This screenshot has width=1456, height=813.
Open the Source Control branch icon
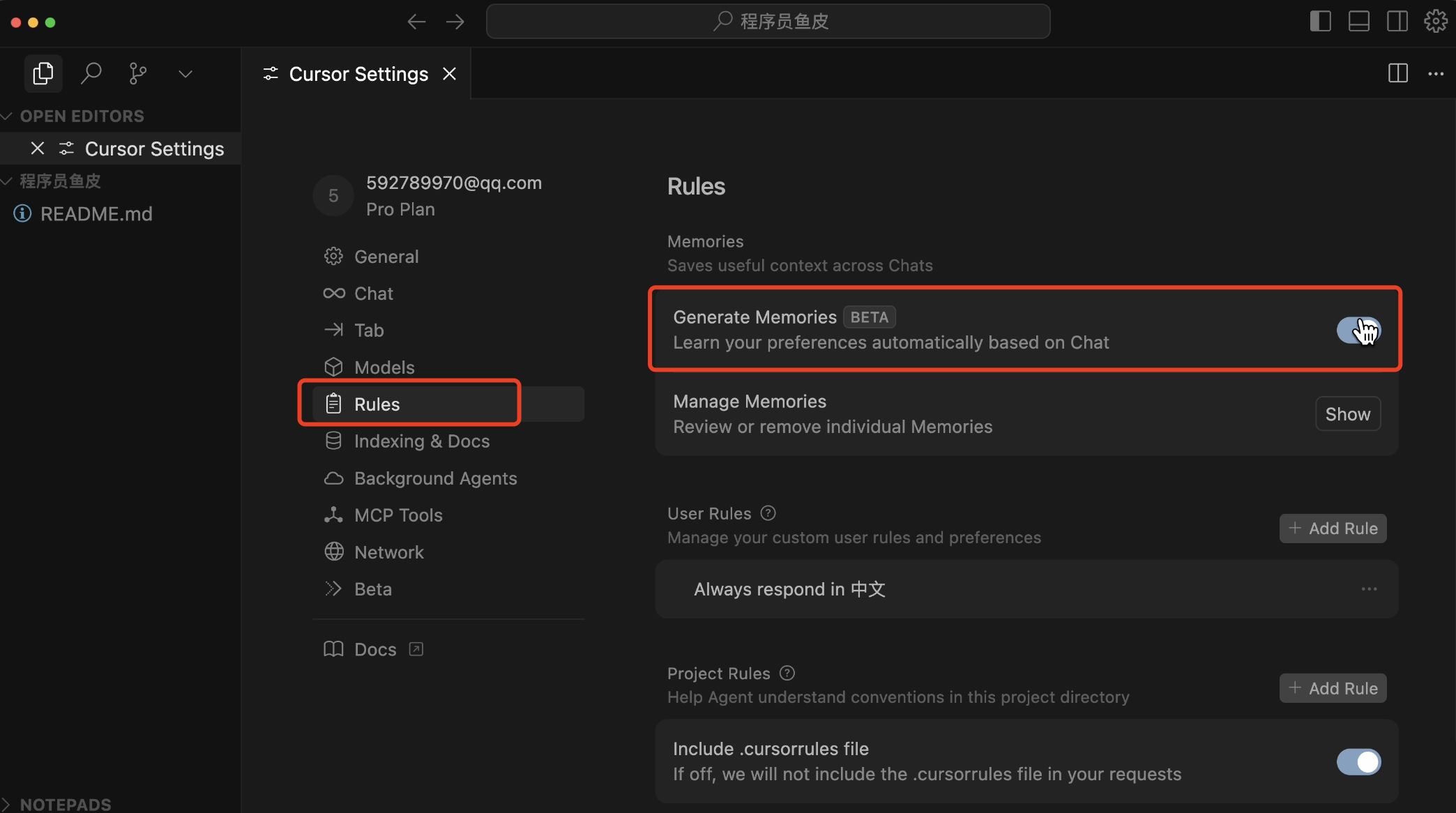[x=138, y=73]
